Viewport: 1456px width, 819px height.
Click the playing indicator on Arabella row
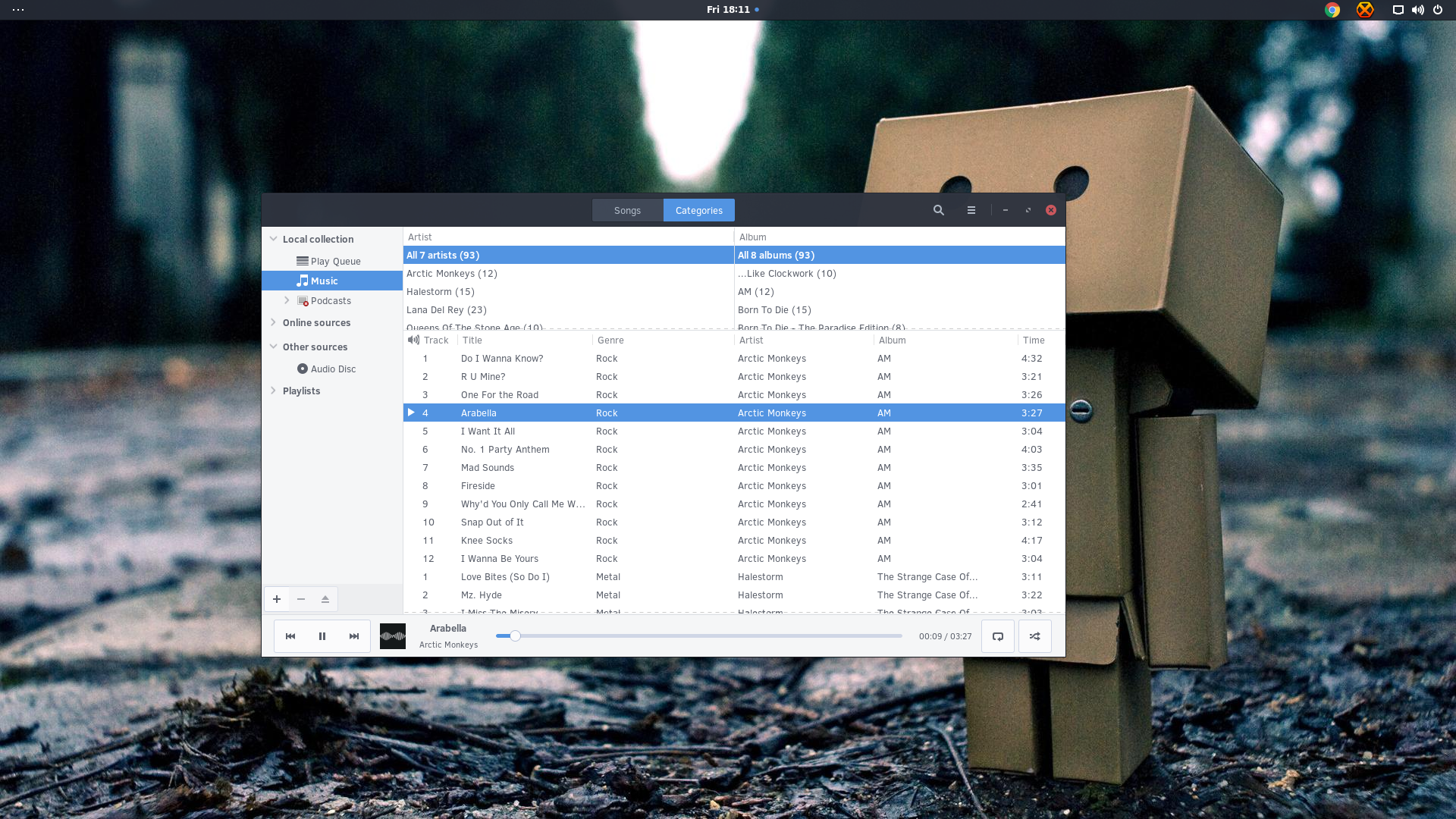click(411, 413)
